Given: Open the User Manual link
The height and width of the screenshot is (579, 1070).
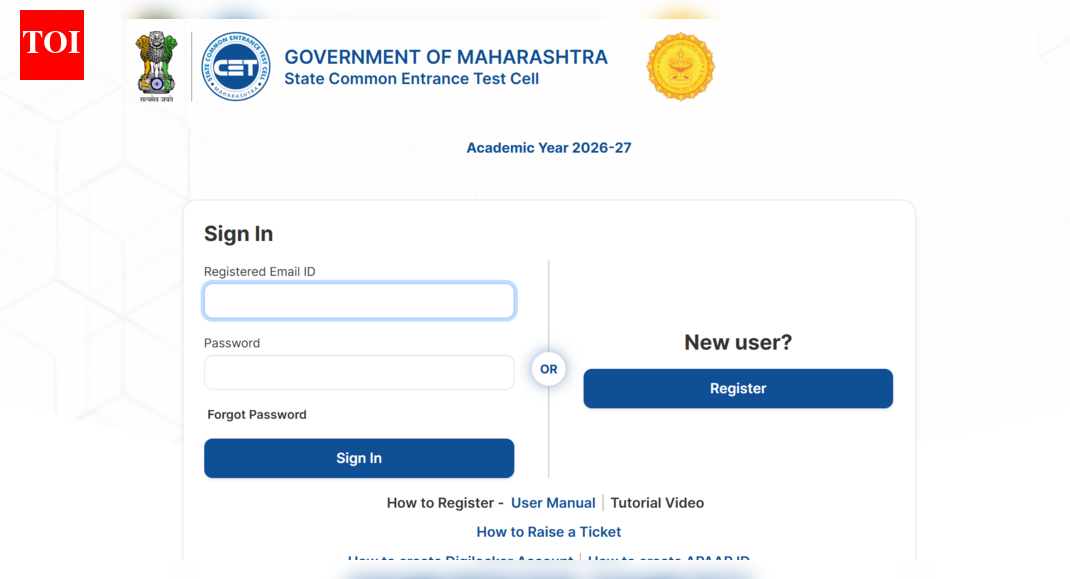Looking at the screenshot, I should pos(553,502).
